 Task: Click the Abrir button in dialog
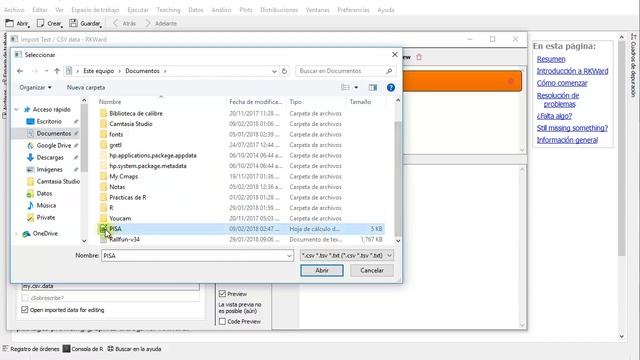pos(322,271)
